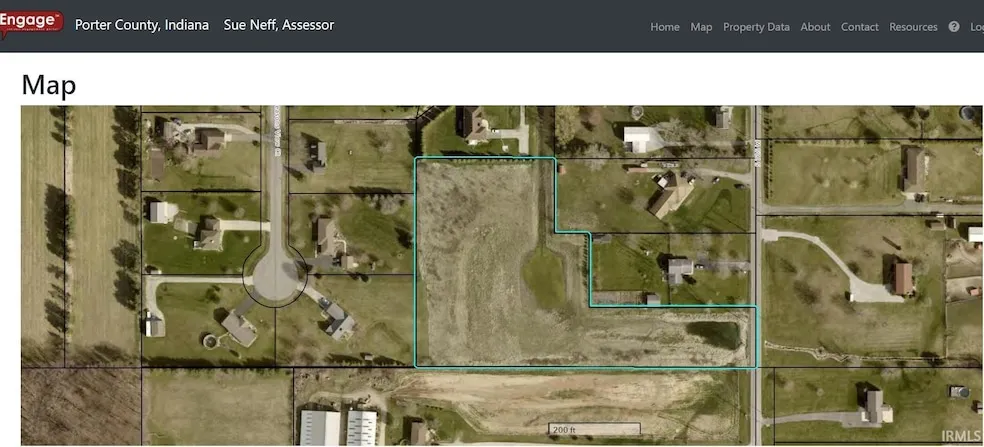Open the help question mark icon
Viewport: 984px width, 447px height.
point(953,27)
